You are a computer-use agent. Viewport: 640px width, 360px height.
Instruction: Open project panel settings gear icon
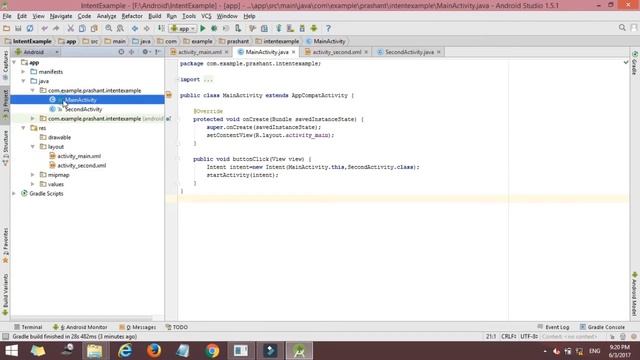click(x=145, y=52)
